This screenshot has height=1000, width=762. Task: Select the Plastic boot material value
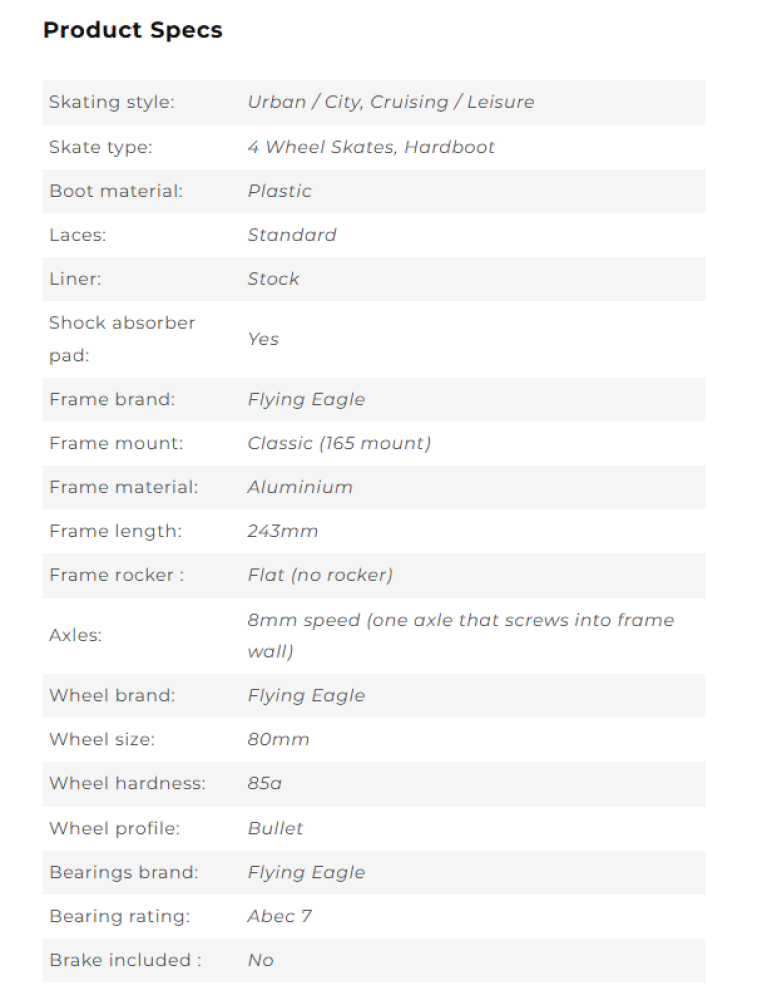click(279, 191)
